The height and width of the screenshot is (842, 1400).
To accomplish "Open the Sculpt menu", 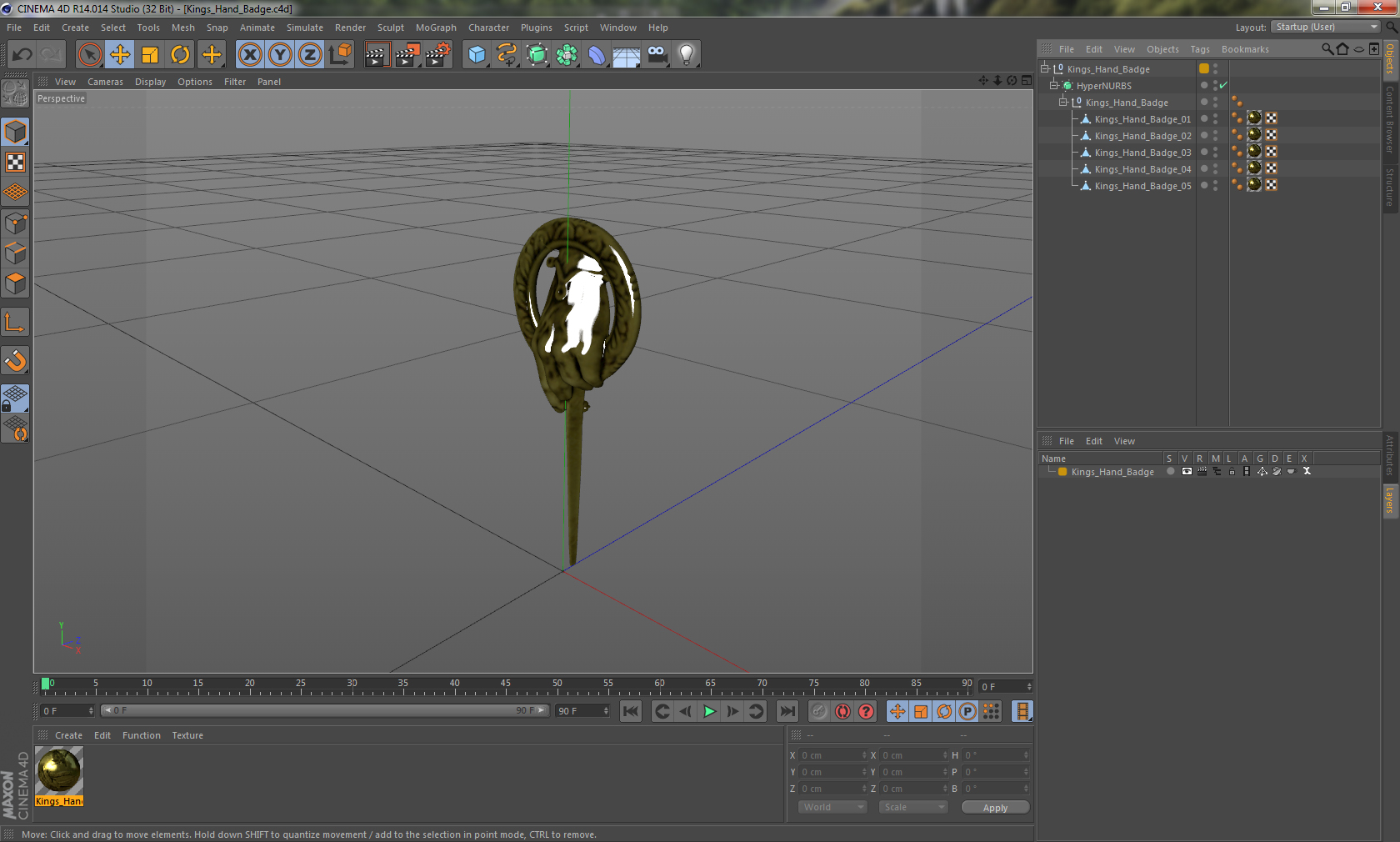I will (391, 28).
